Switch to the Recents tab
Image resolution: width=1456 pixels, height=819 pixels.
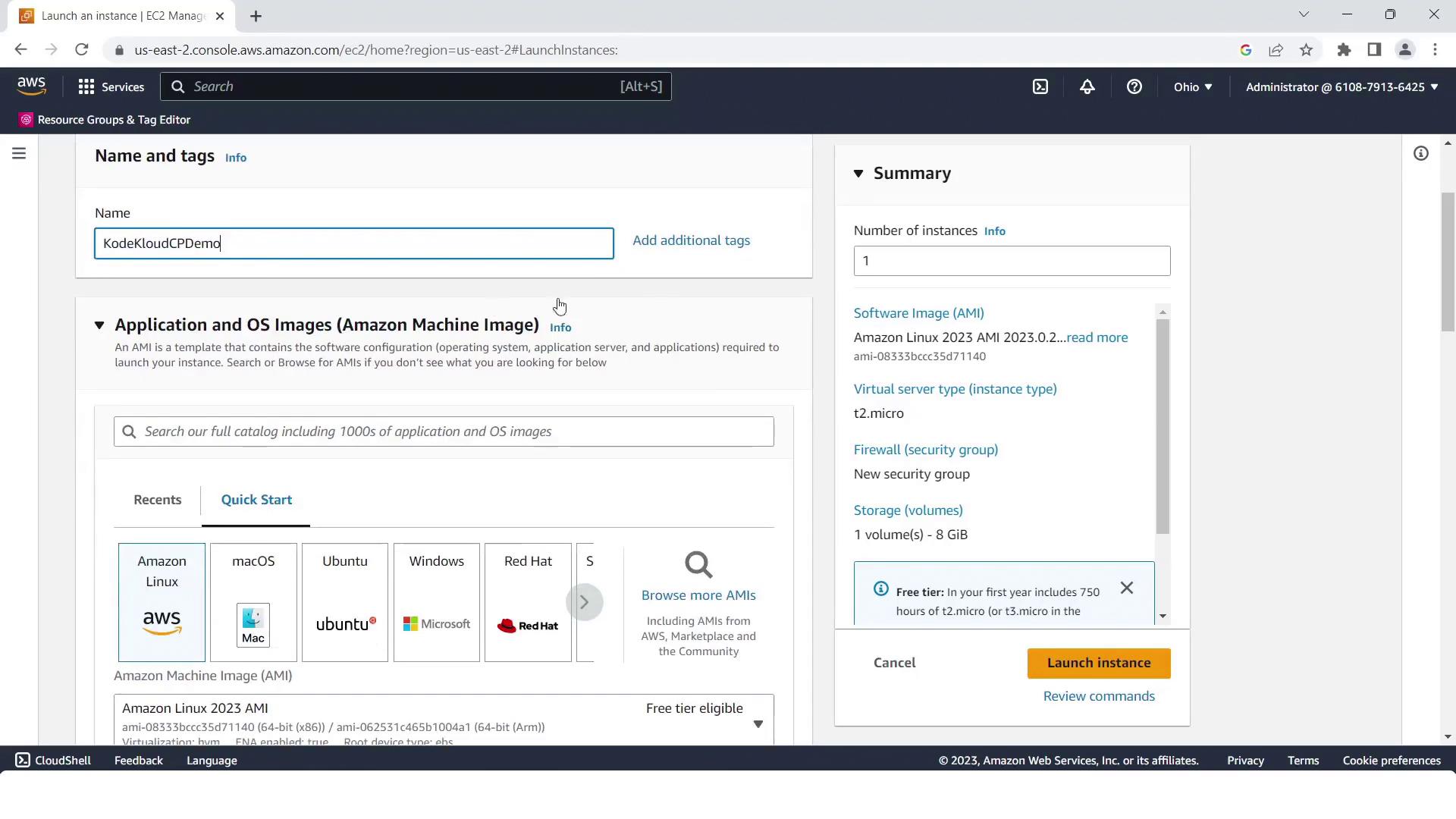tap(157, 500)
